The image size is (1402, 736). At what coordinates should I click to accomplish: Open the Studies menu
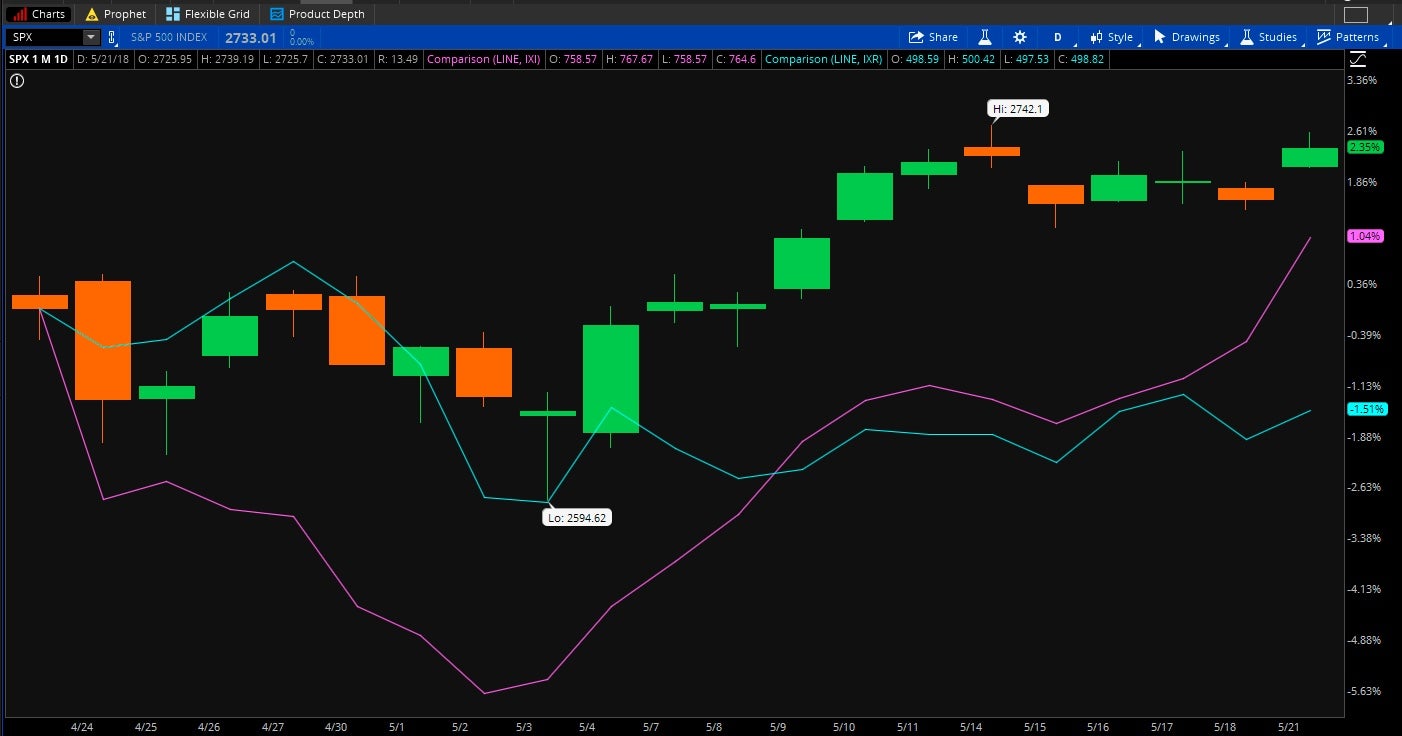pos(1268,37)
